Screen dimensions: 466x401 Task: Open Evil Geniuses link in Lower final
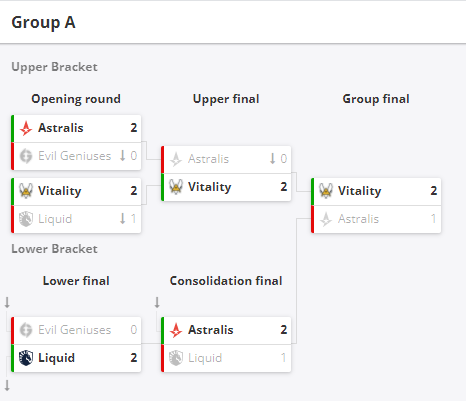[75, 330]
